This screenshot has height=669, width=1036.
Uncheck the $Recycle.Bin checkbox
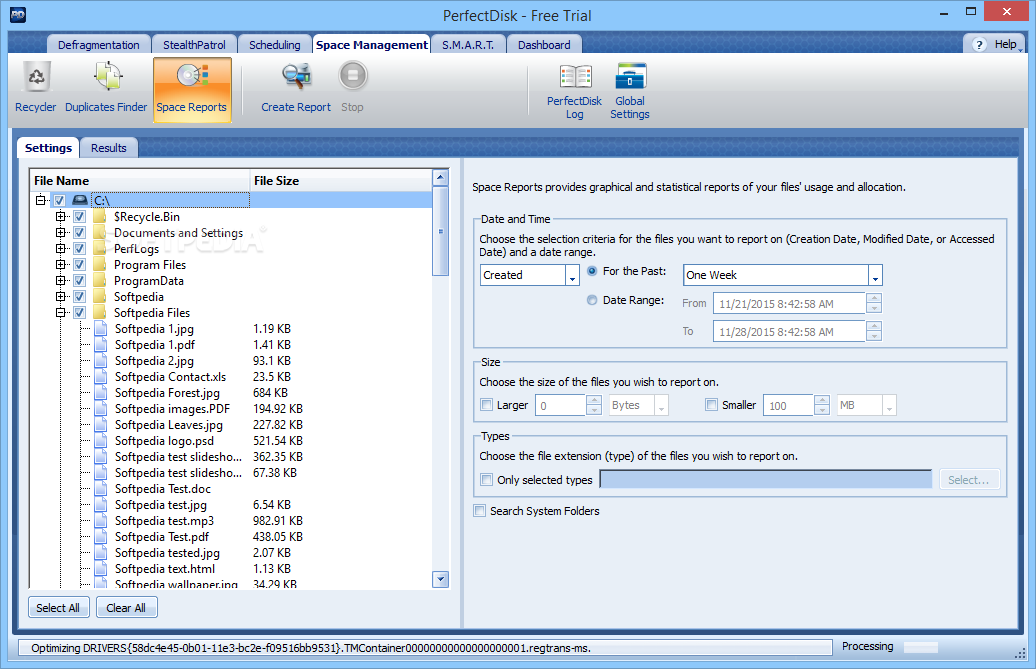[x=79, y=217]
